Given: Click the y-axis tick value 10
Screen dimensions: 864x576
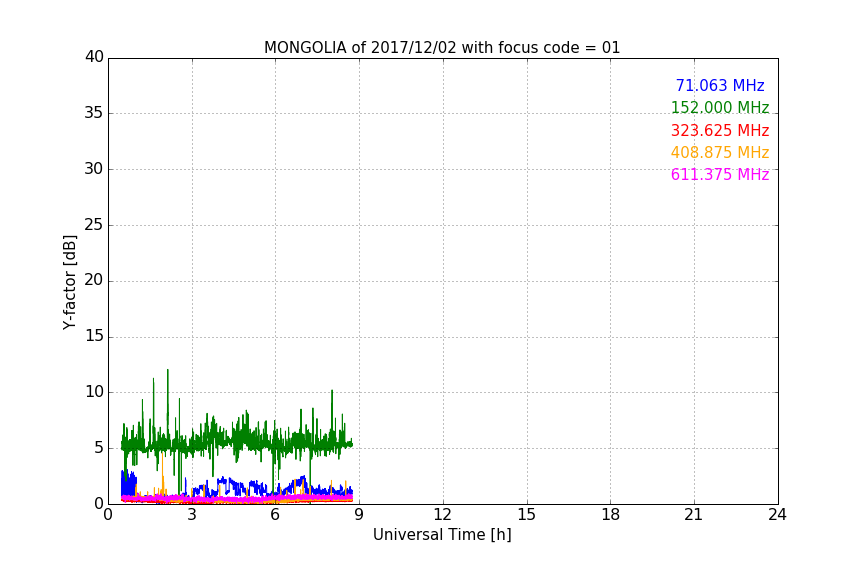Looking at the screenshot, I should pyautogui.click(x=94, y=392).
